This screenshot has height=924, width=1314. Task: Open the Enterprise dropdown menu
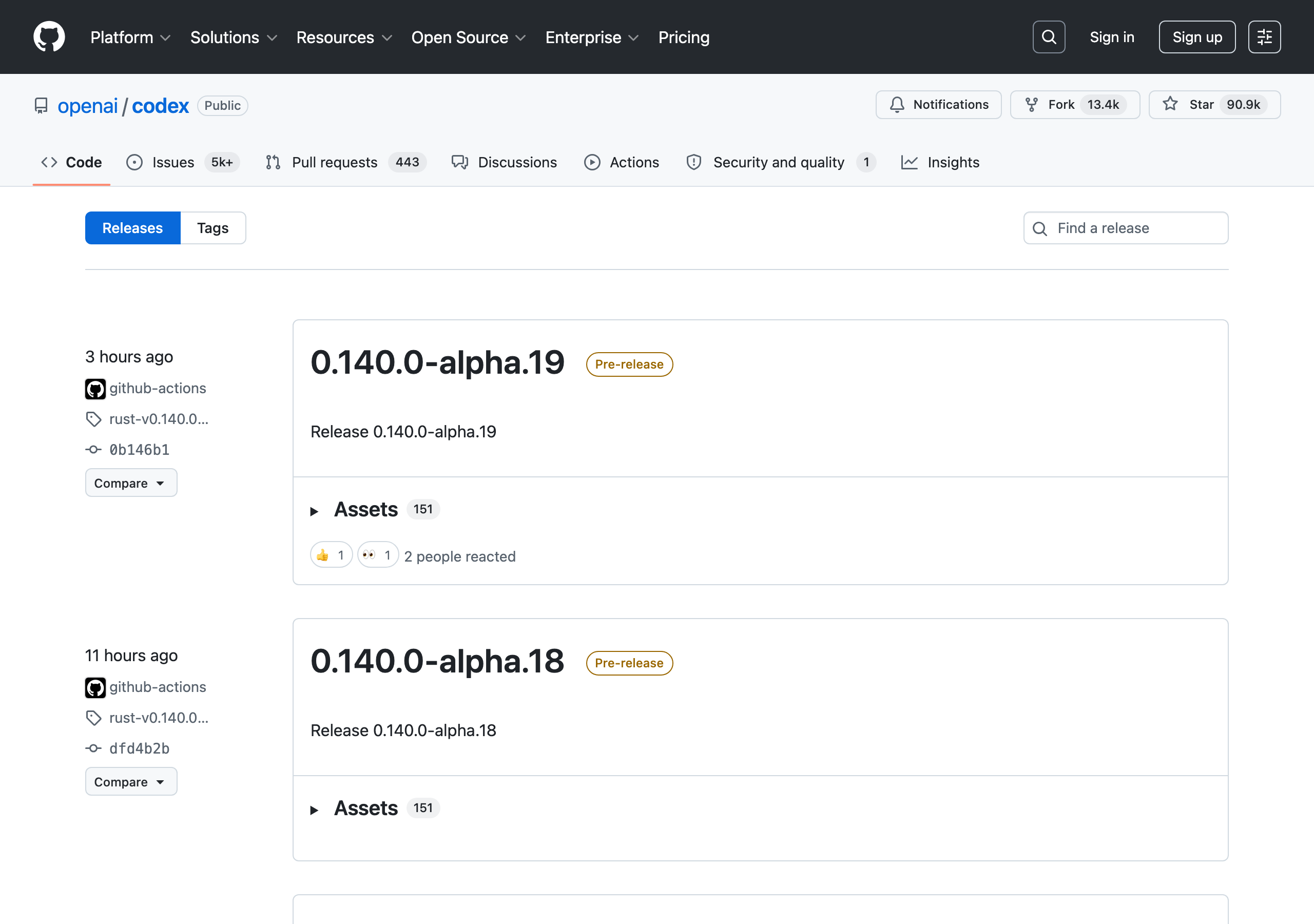pyautogui.click(x=592, y=38)
